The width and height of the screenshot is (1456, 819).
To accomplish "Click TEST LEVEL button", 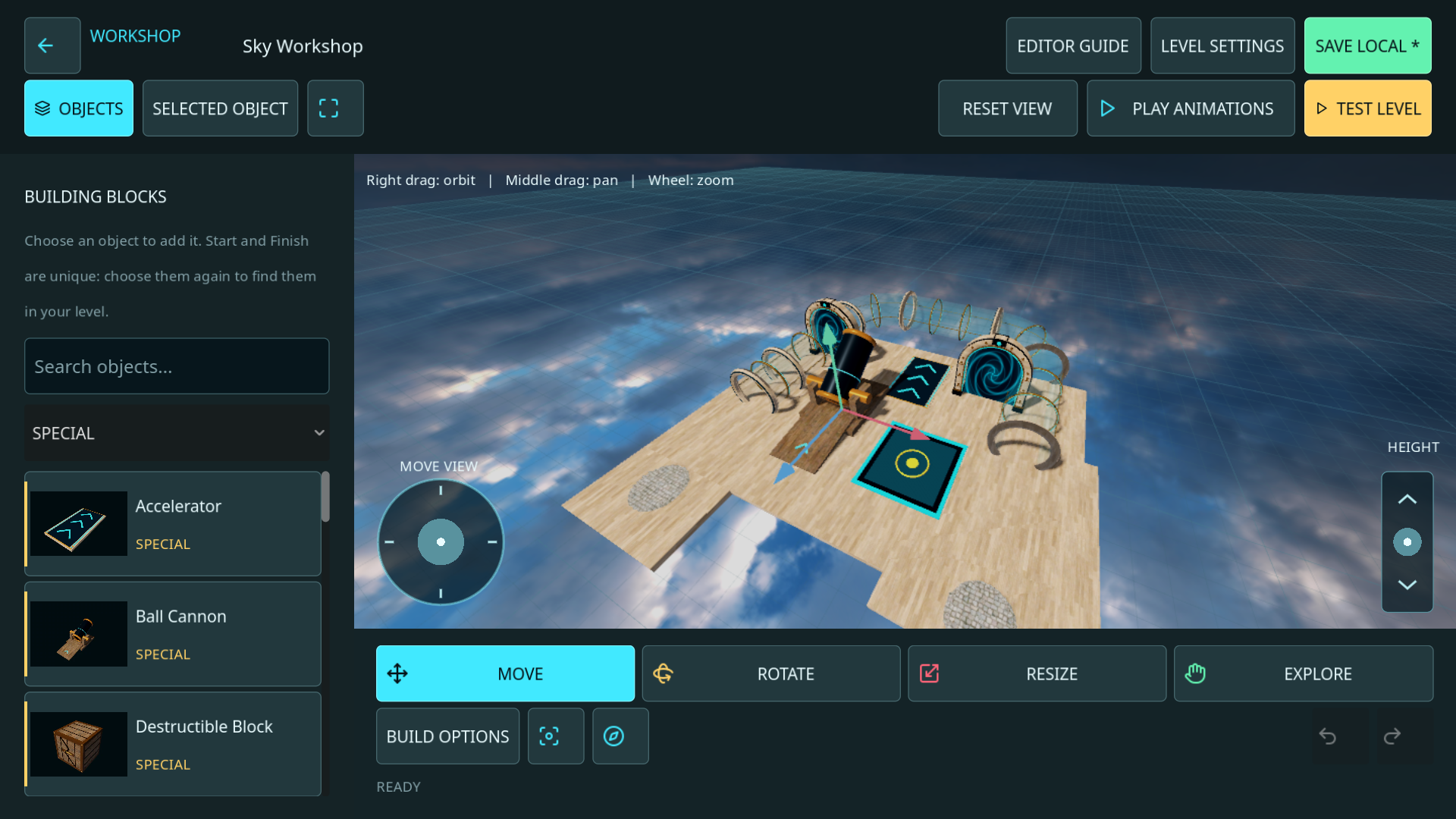I will 1367,108.
